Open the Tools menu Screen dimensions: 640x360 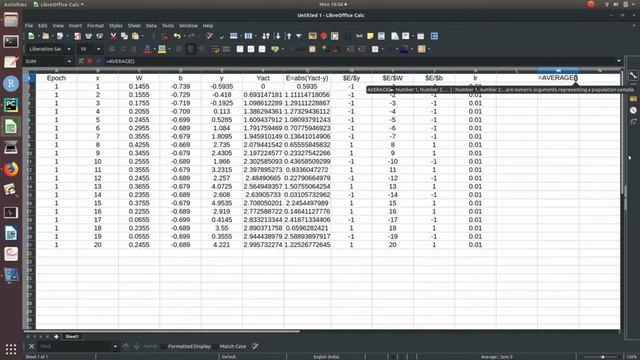(168, 26)
